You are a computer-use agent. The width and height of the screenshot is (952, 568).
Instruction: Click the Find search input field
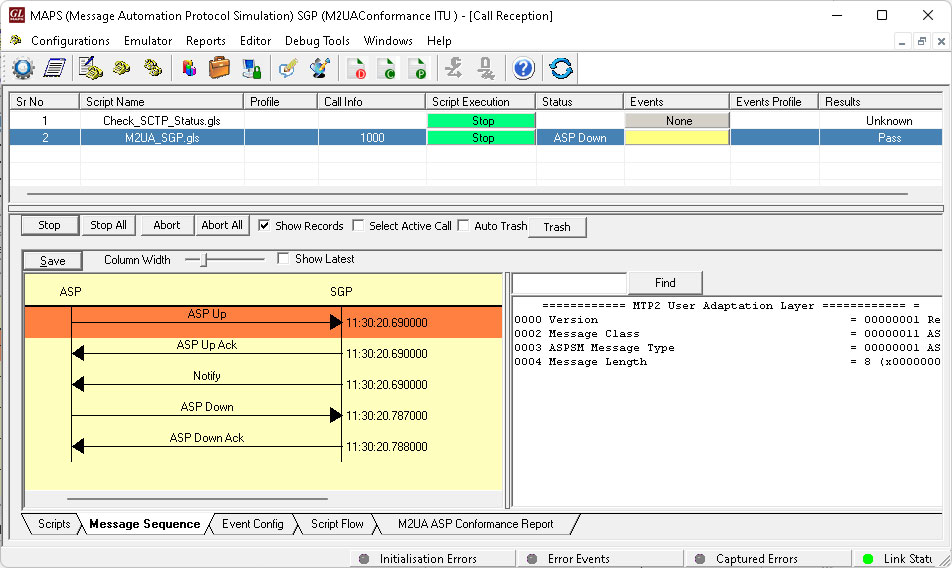[570, 283]
